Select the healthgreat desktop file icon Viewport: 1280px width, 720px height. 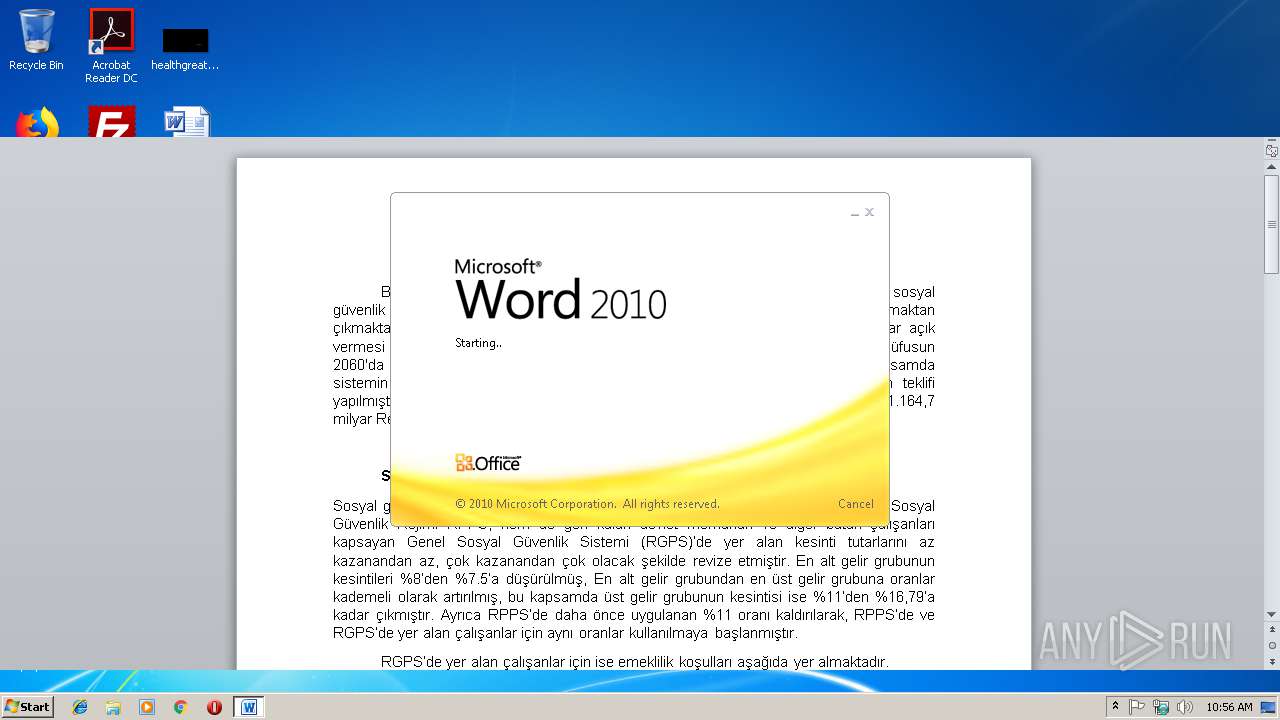185,50
